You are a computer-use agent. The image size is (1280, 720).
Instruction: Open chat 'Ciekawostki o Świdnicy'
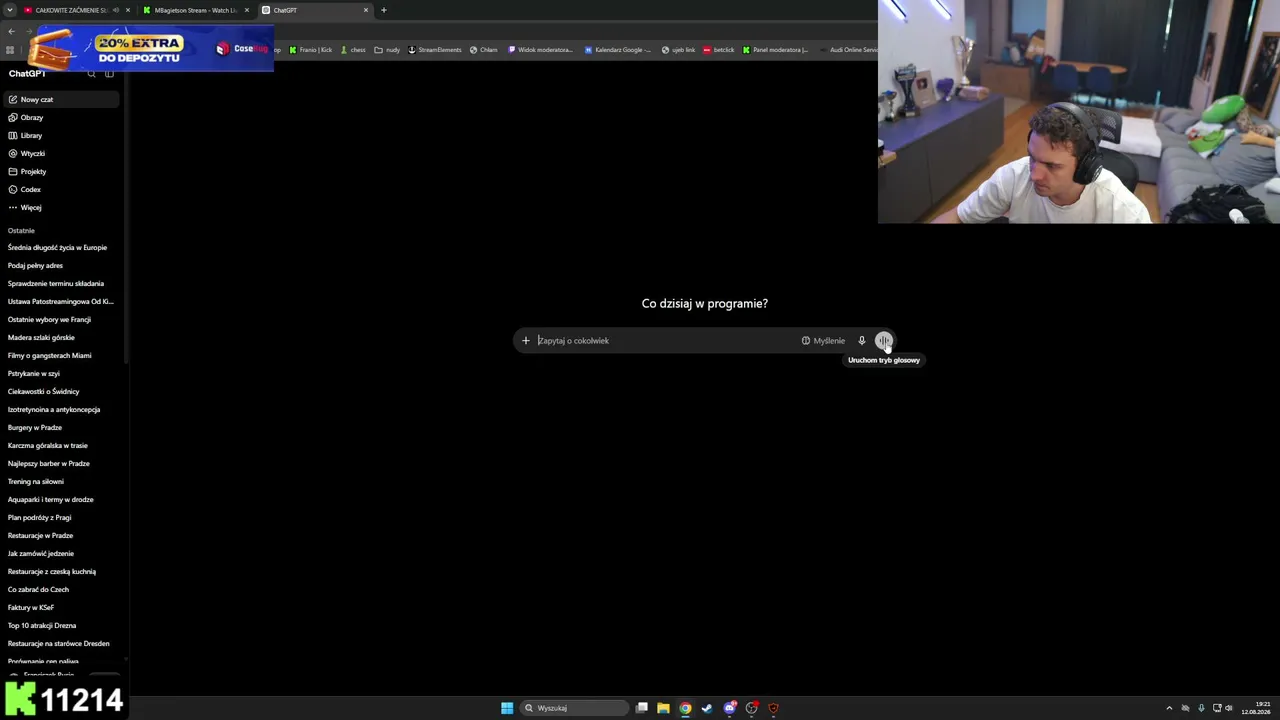[61, 392]
